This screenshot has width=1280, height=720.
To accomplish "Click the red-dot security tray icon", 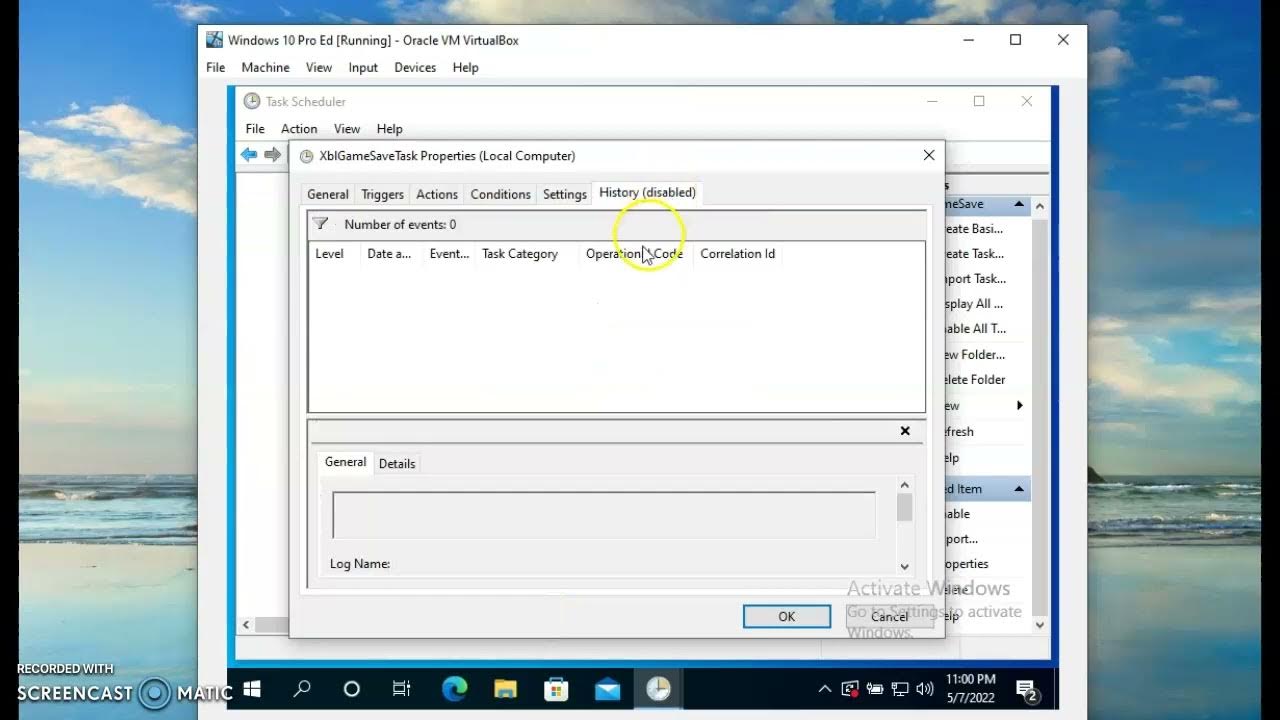I will [850, 689].
